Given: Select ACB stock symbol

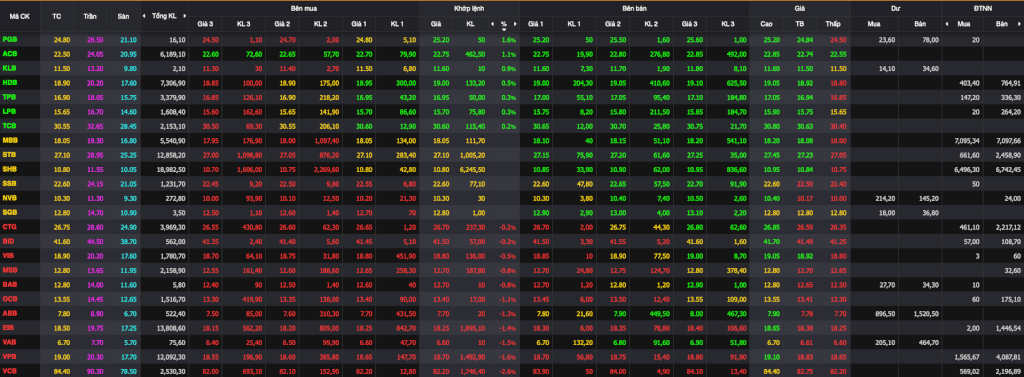Looking at the screenshot, I should point(10,54).
